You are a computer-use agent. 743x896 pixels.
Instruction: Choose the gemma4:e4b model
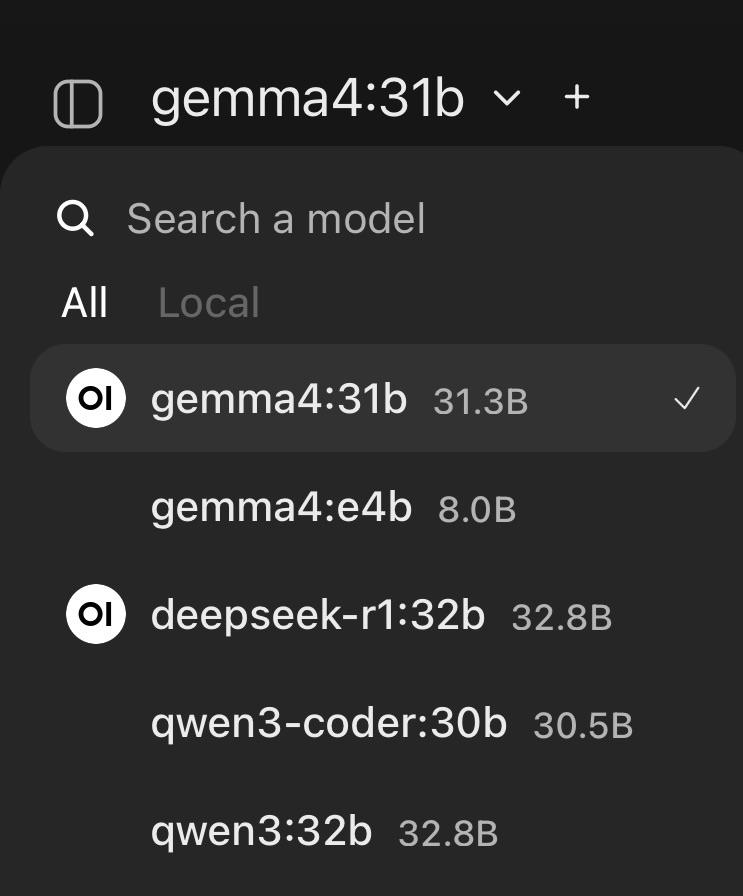281,508
